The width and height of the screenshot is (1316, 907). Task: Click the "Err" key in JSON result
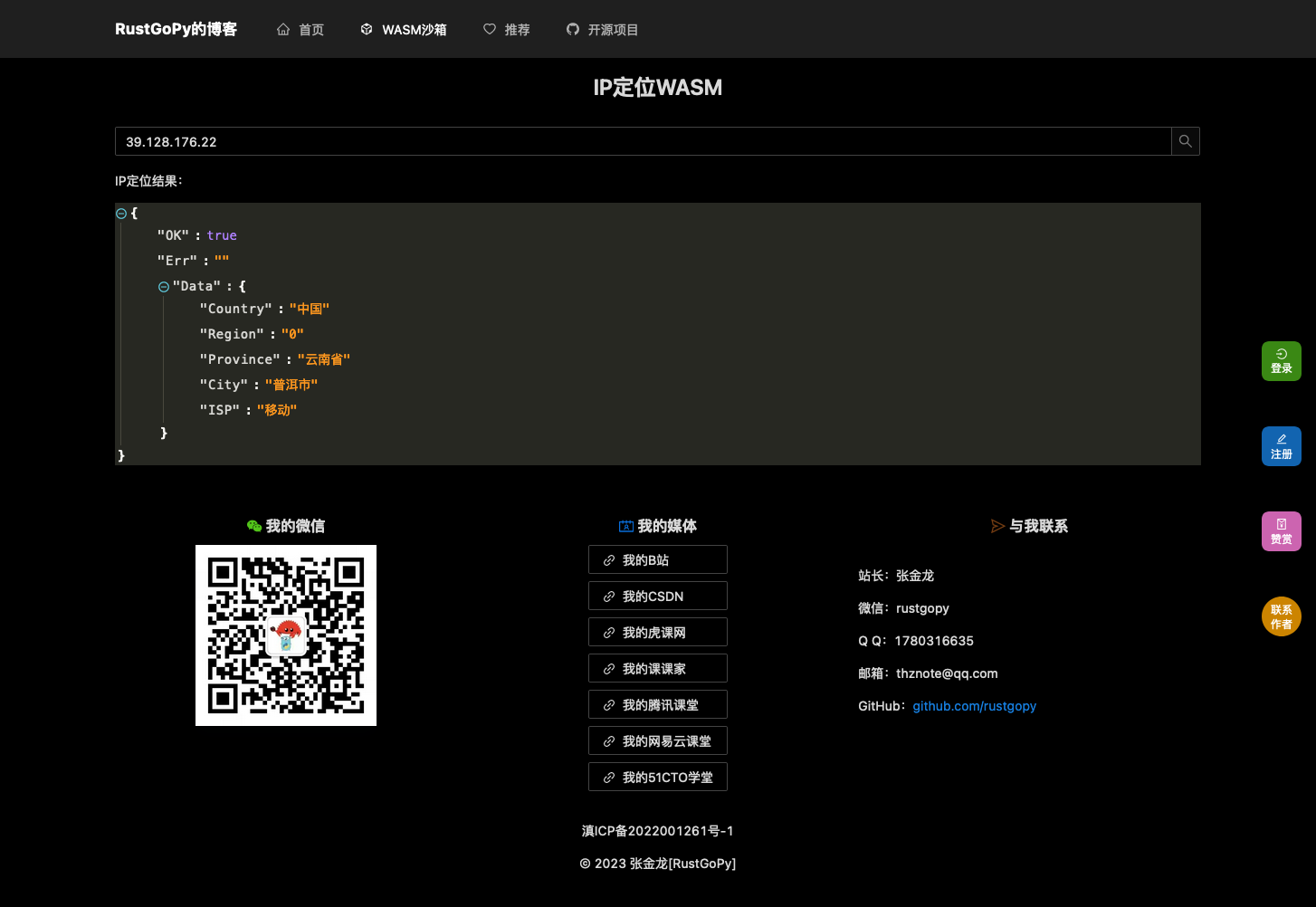click(177, 261)
